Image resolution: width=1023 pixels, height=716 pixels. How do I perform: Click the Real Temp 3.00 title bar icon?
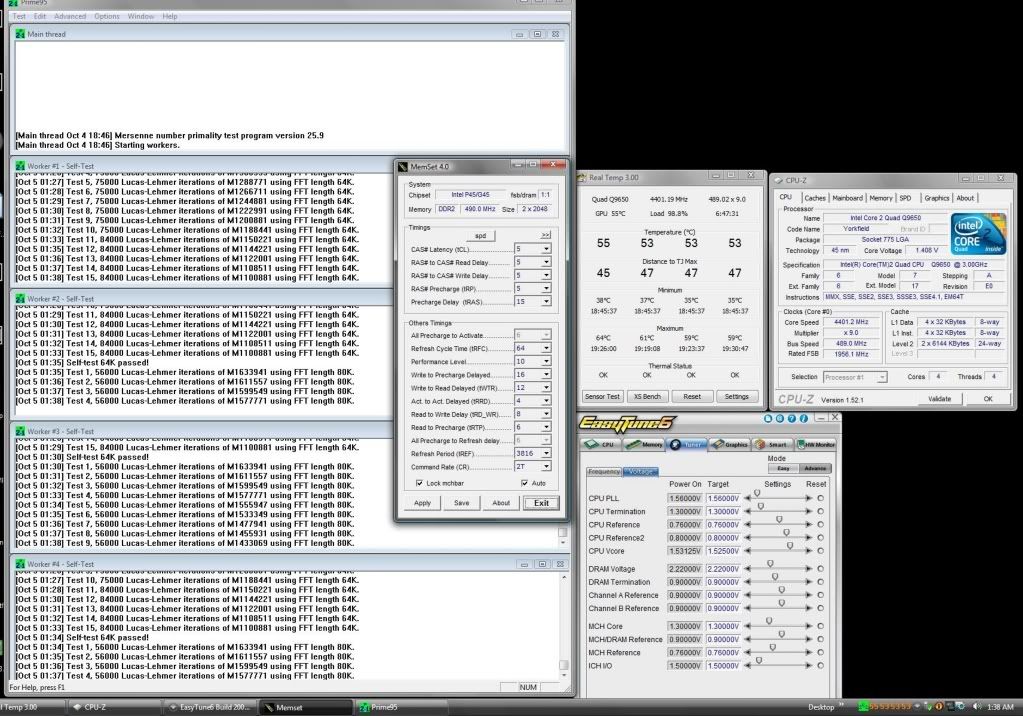[582, 177]
